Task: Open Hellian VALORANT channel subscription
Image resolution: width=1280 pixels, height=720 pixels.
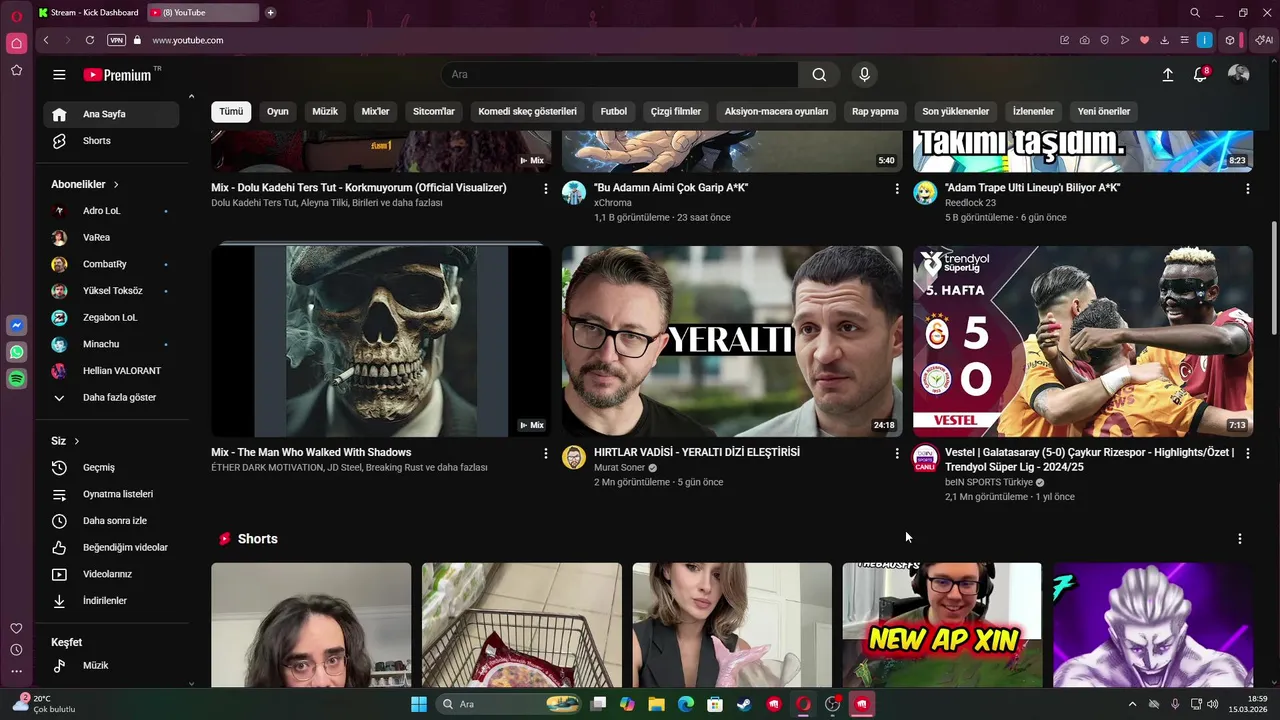Action: coord(111,371)
